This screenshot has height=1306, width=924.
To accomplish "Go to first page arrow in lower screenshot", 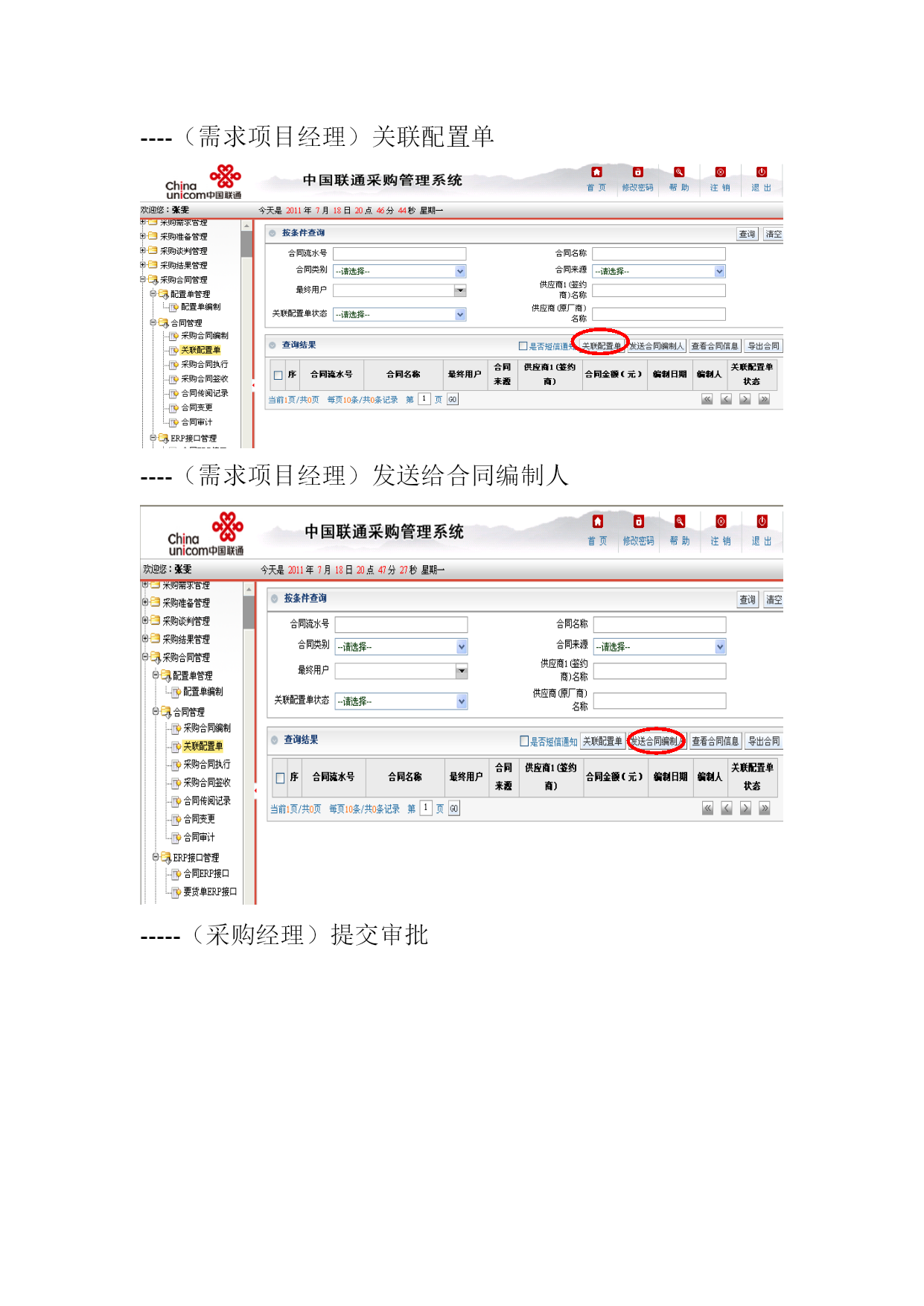I will point(707,808).
